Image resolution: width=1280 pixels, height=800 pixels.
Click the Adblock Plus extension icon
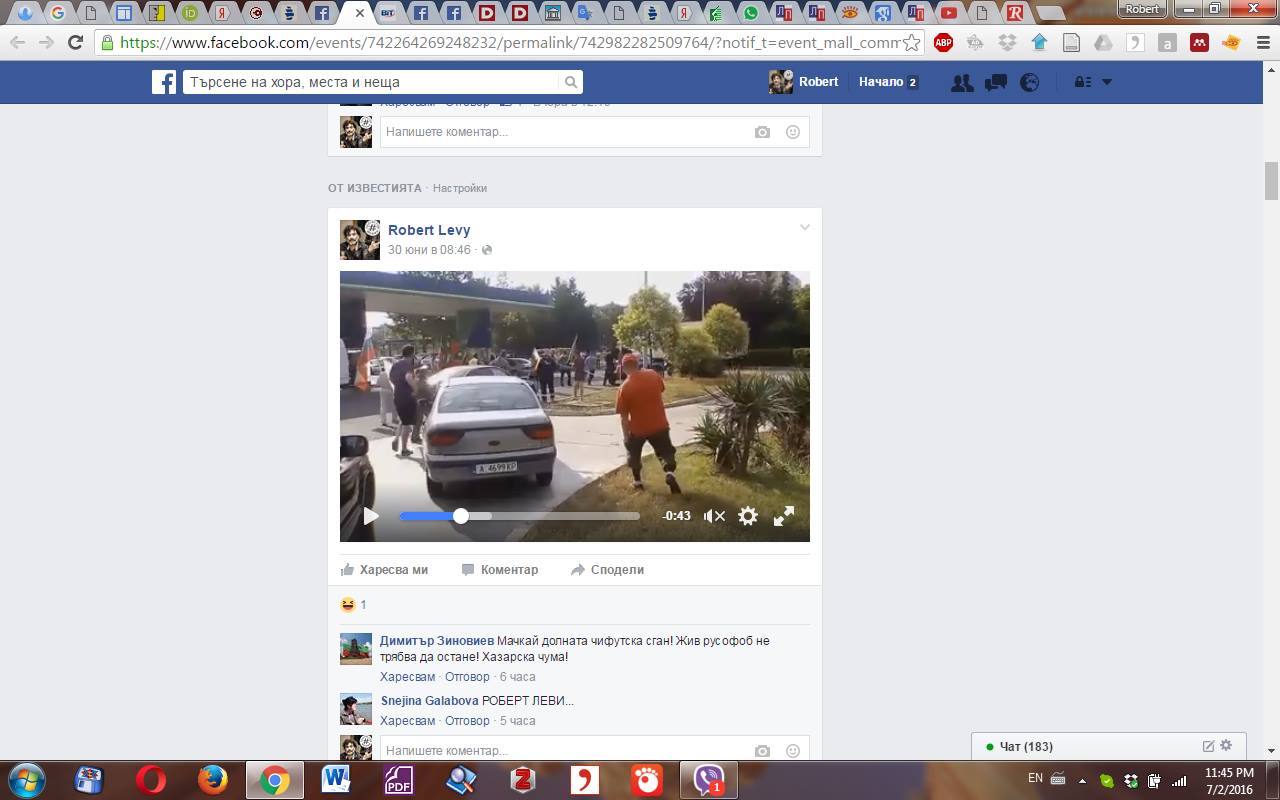[943, 43]
